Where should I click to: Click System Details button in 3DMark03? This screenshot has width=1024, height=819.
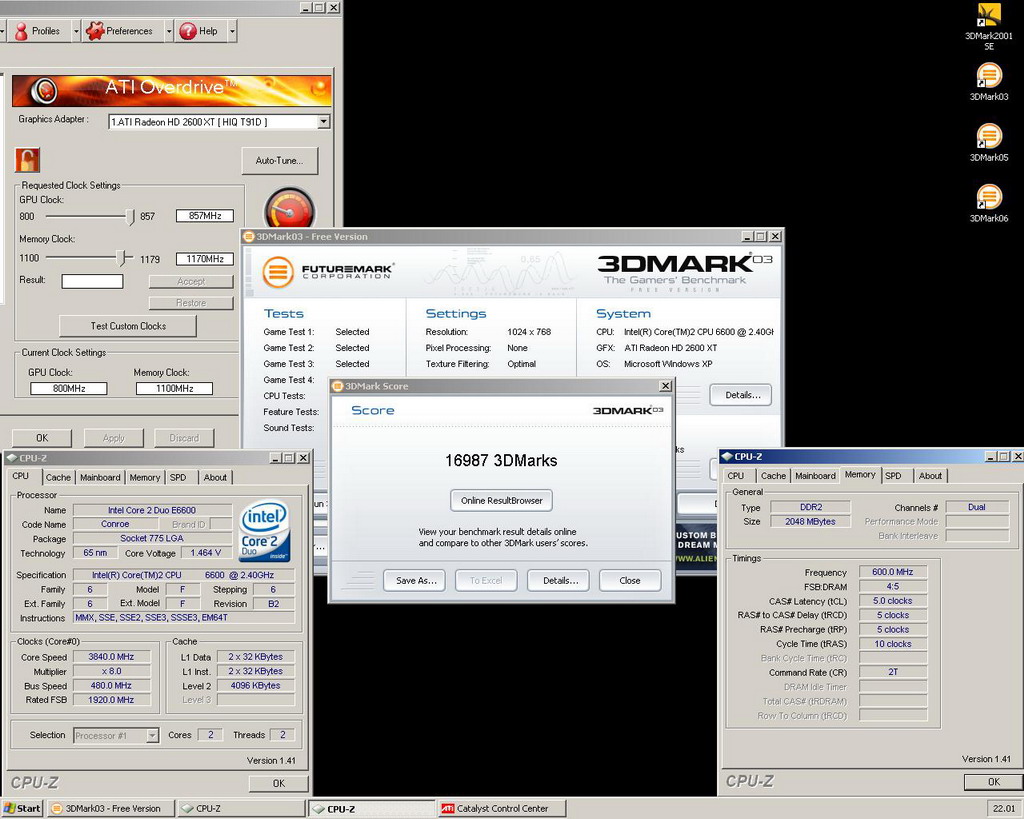[x=743, y=394]
